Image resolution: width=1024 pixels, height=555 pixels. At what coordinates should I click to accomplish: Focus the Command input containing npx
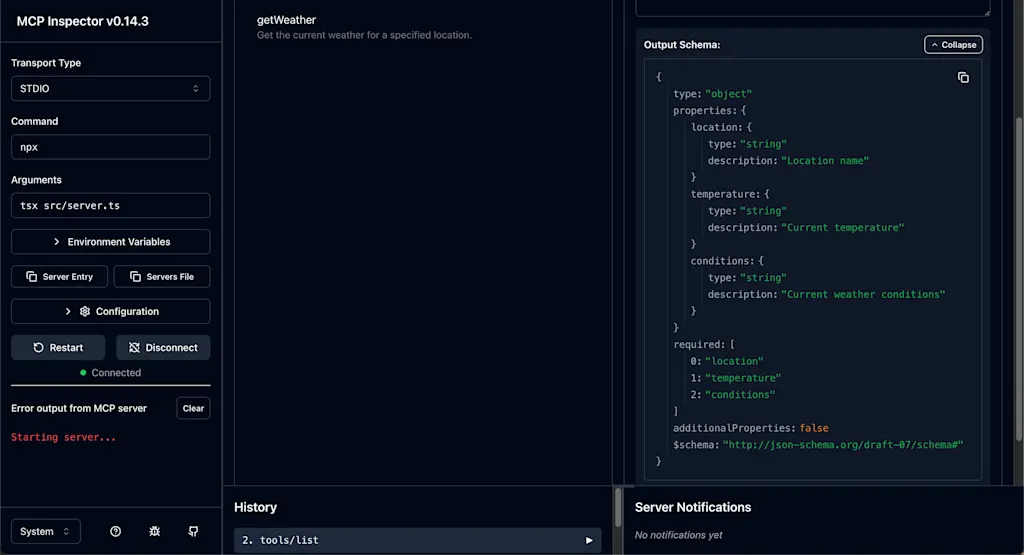[x=110, y=148]
